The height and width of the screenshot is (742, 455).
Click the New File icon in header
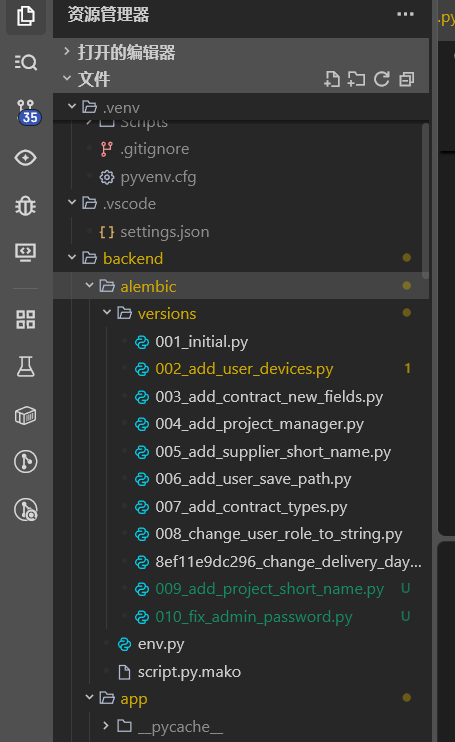[332, 79]
